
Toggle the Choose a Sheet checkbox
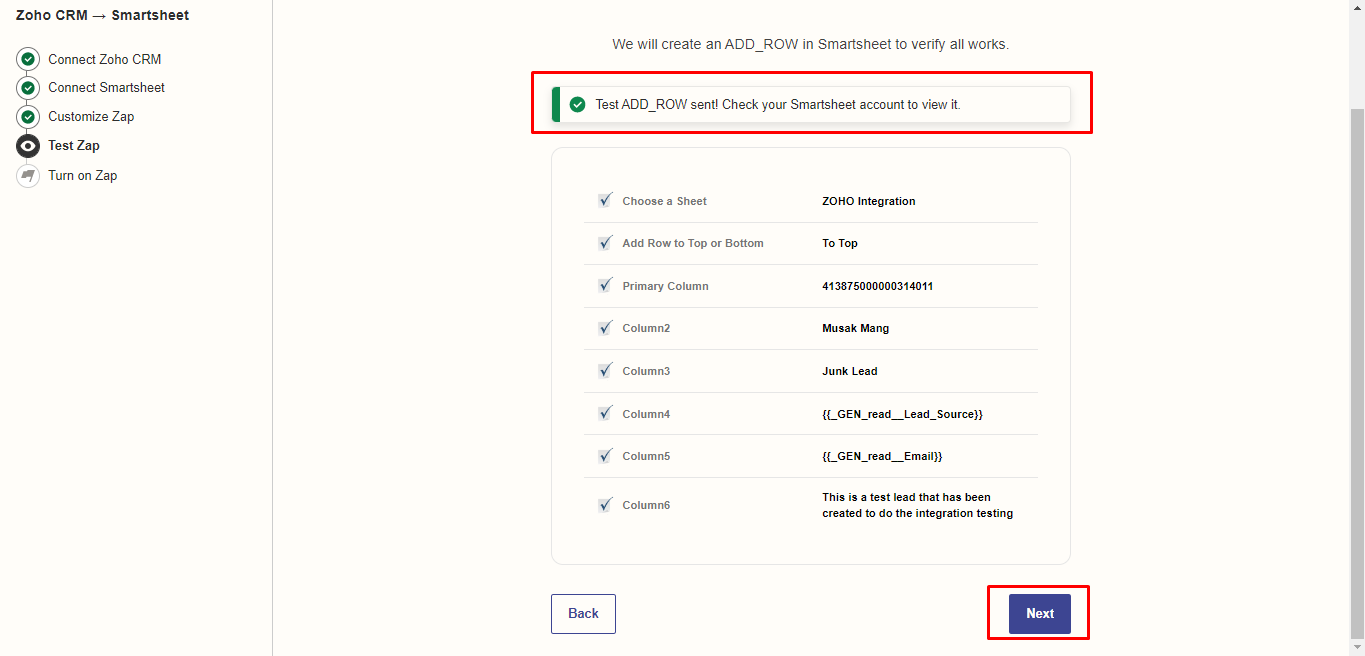pyautogui.click(x=605, y=200)
